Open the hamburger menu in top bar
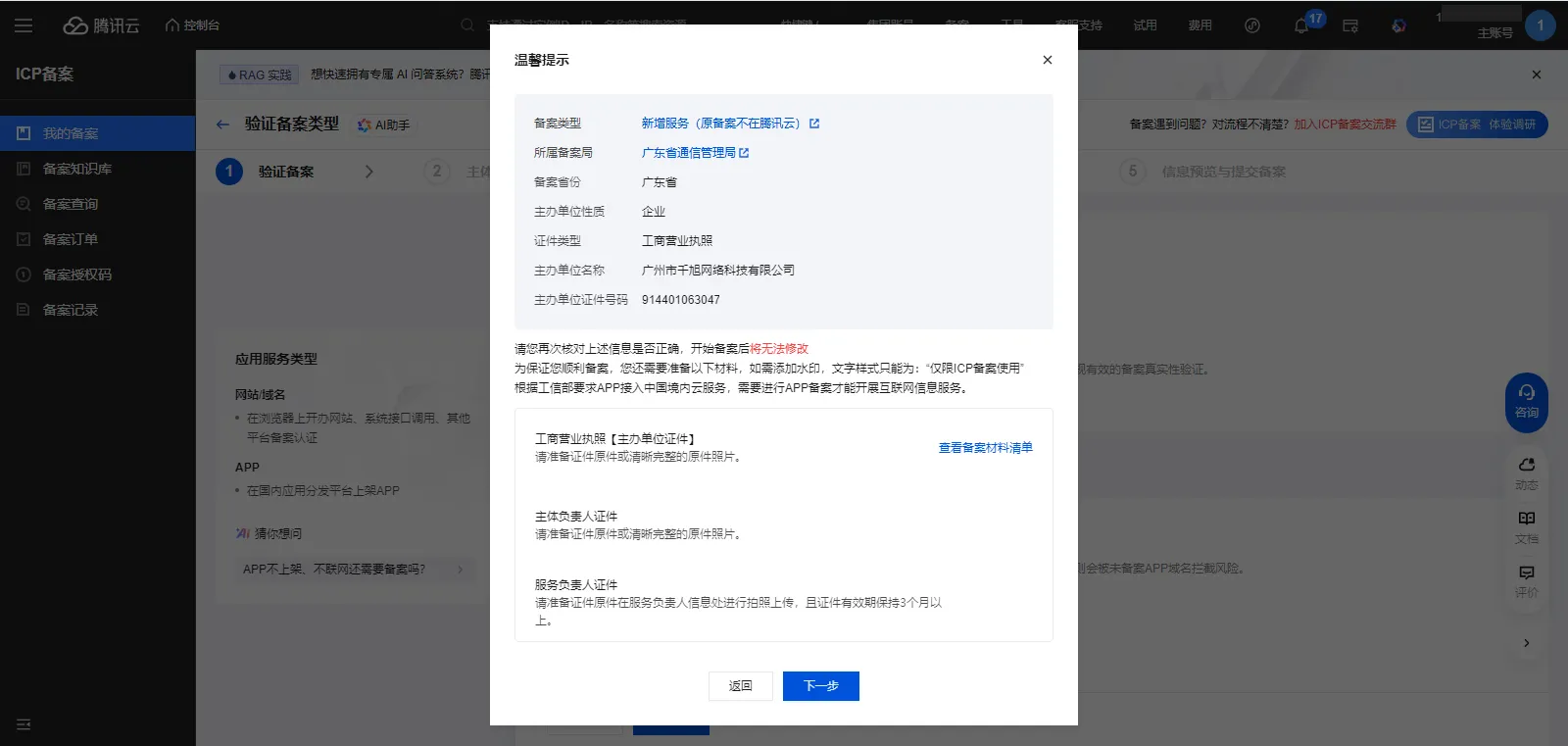Image resolution: width=1568 pixels, height=746 pixels. (24, 25)
